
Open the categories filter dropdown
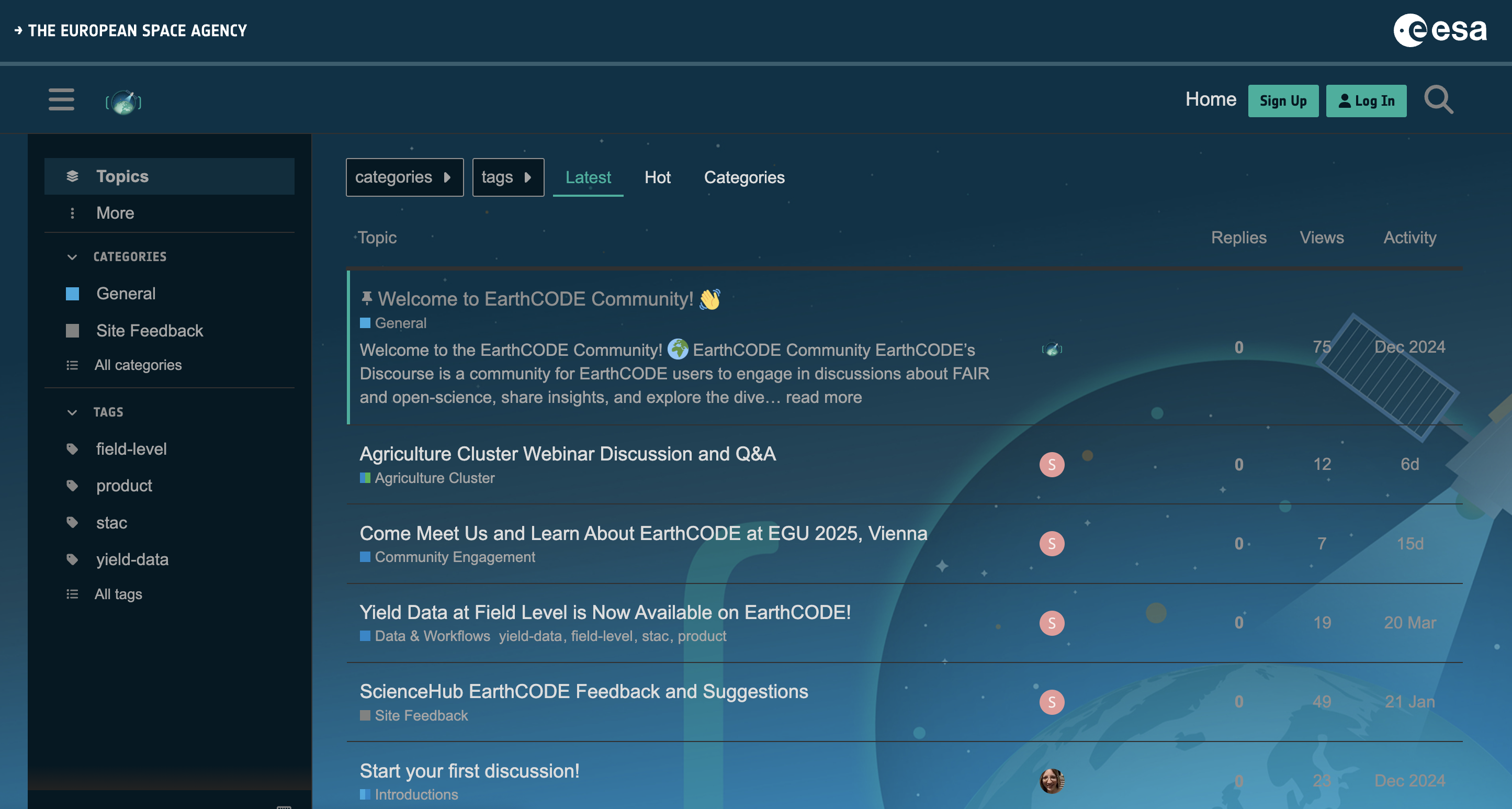404,177
